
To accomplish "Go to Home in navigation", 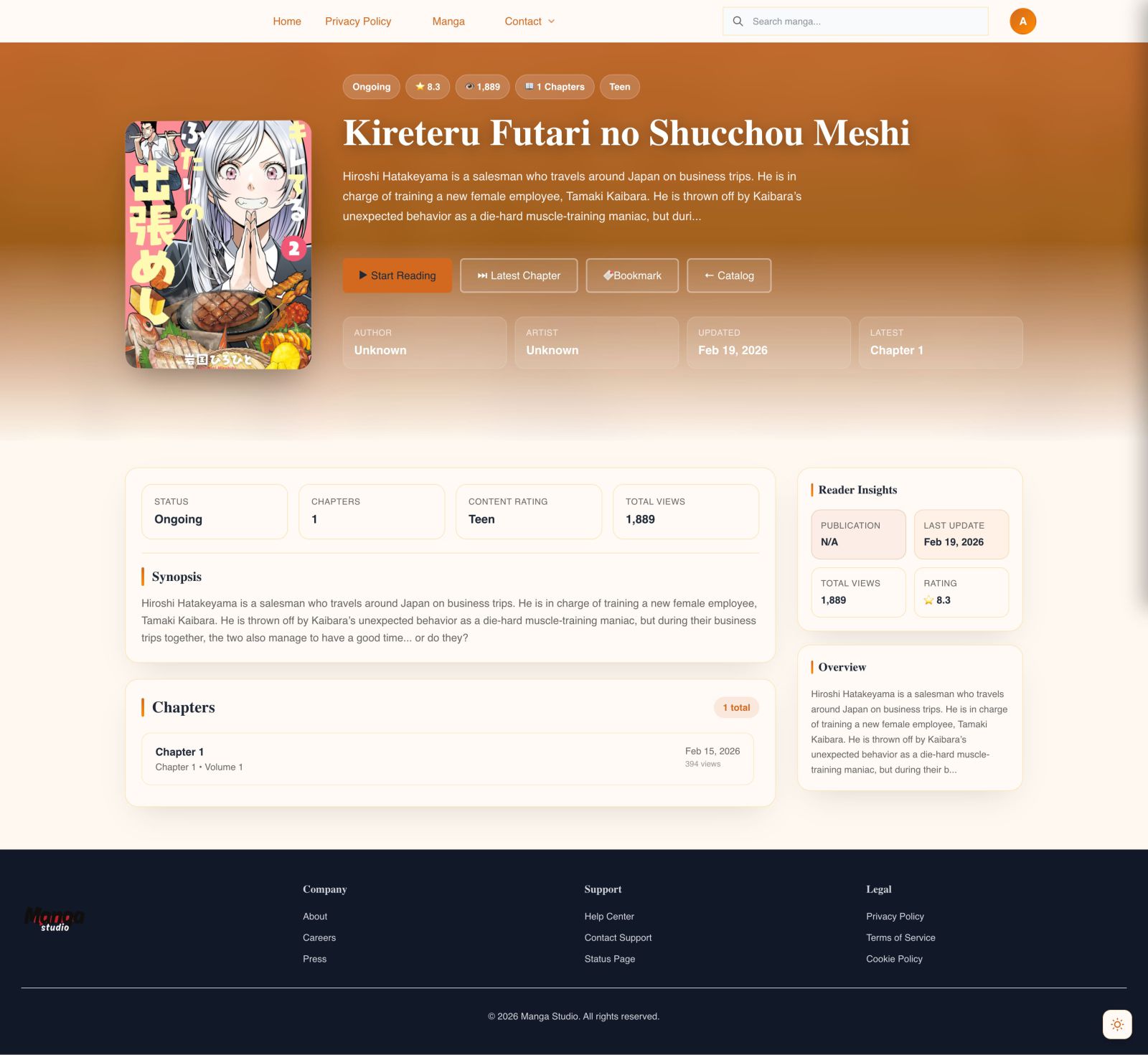I will (x=287, y=22).
